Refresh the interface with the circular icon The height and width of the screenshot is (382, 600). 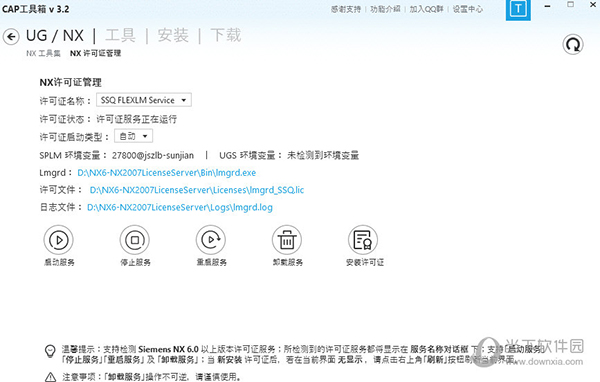coord(573,44)
